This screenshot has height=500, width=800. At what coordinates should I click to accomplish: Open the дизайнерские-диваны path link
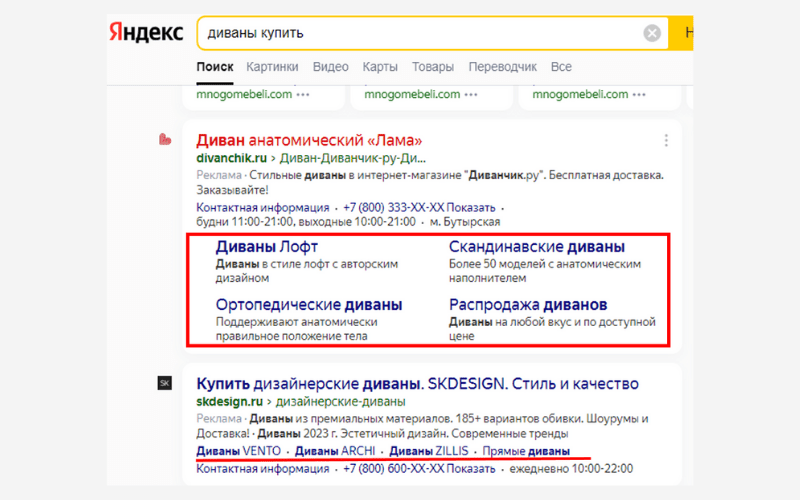[x=340, y=402]
